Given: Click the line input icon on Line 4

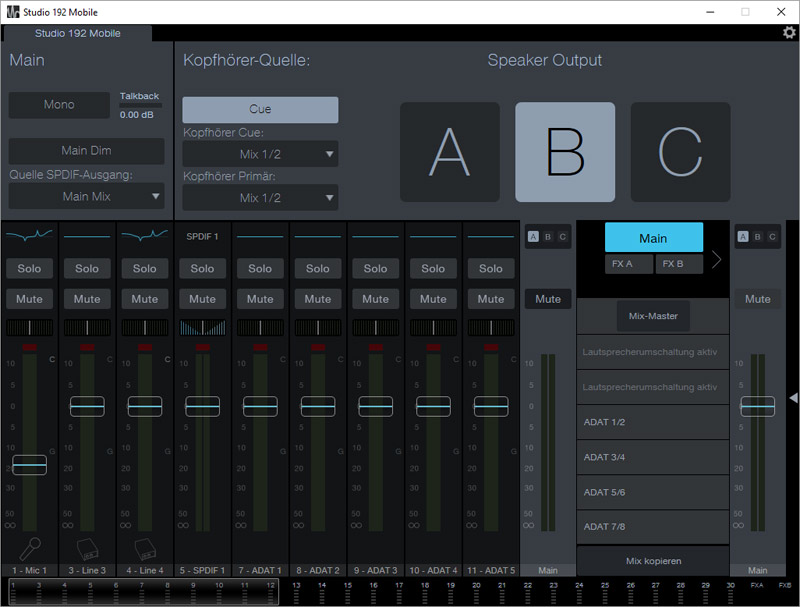Looking at the screenshot, I should (x=144, y=549).
